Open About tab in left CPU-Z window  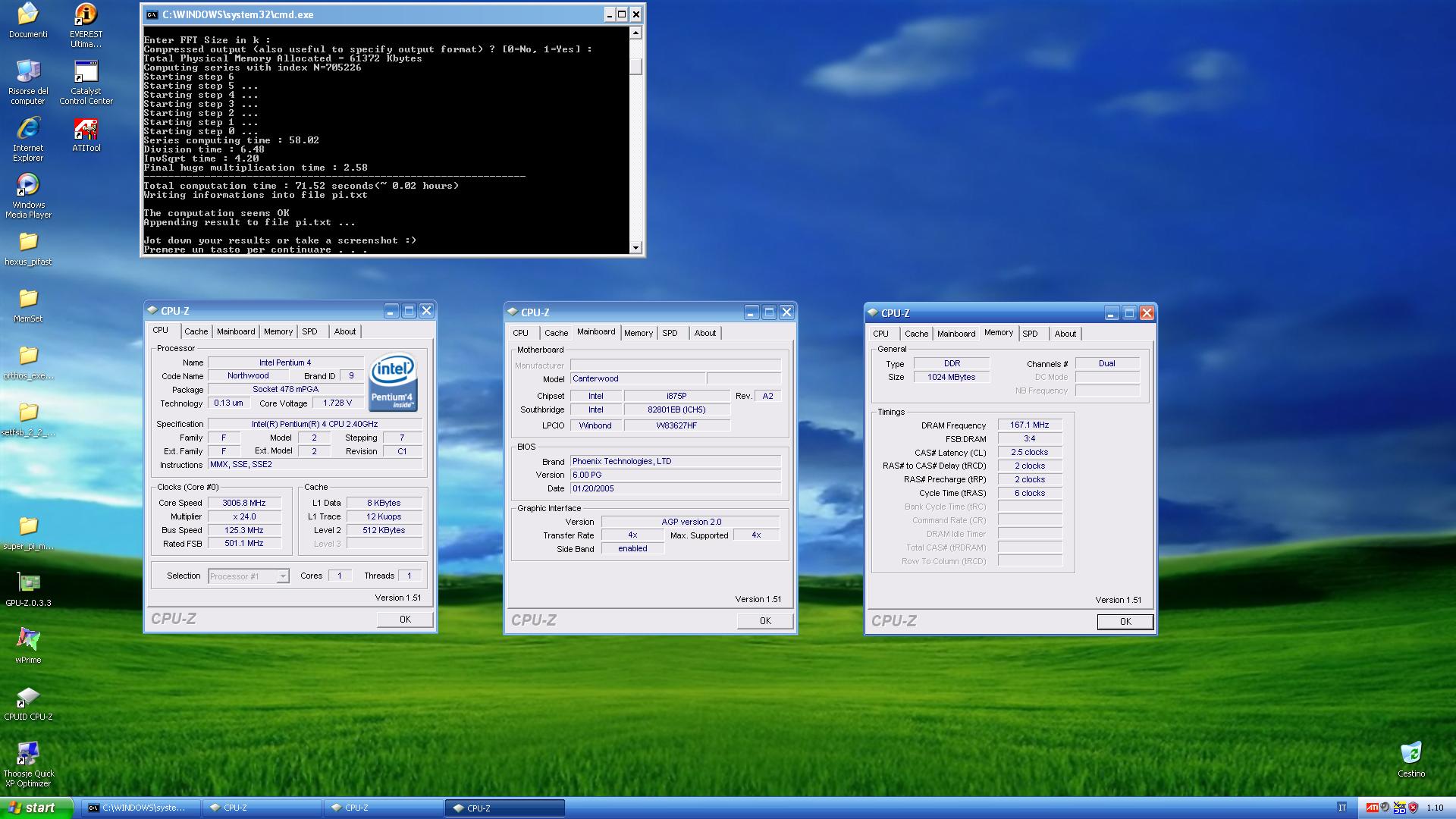[345, 331]
